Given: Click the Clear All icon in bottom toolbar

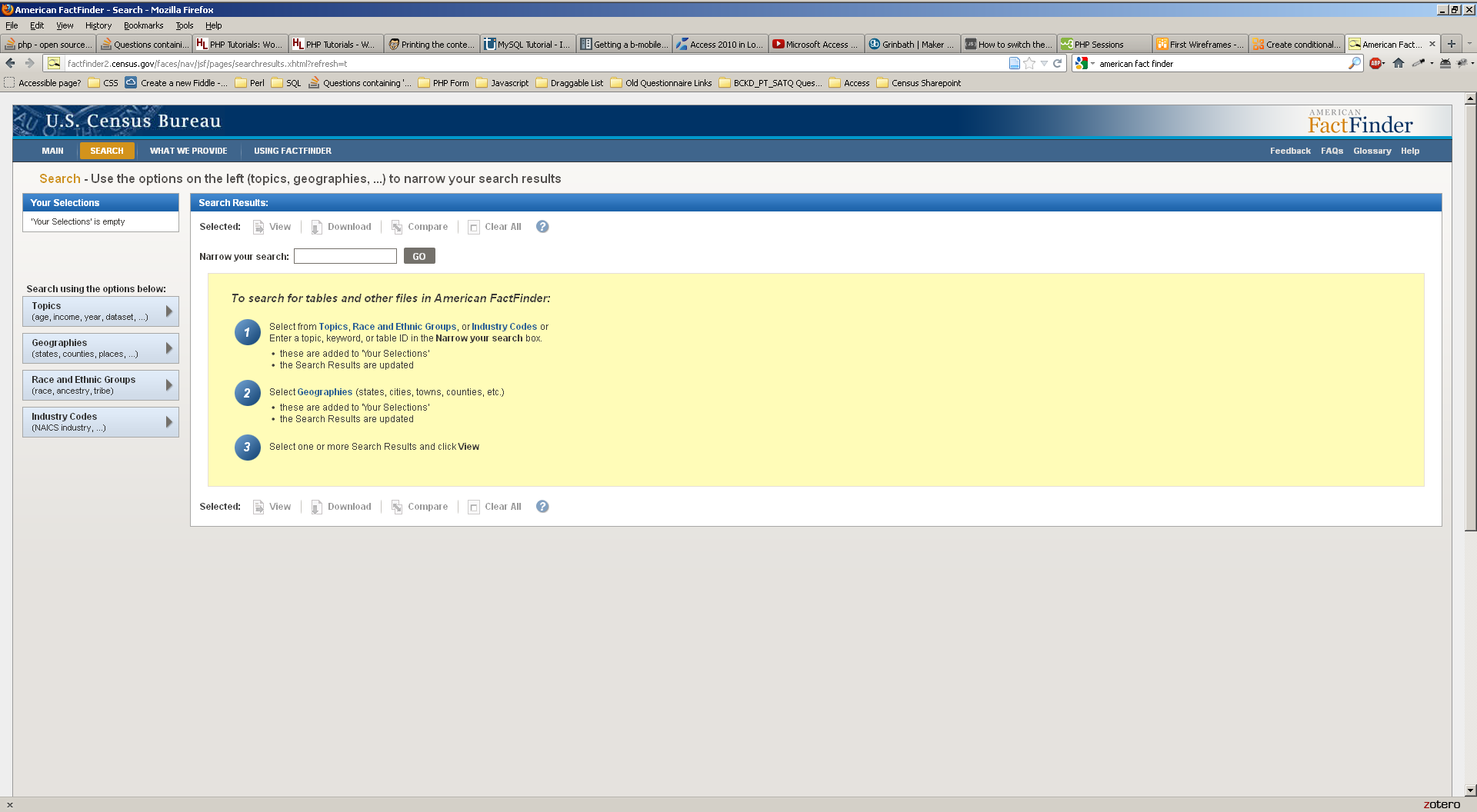Looking at the screenshot, I should pyautogui.click(x=474, y=507).
